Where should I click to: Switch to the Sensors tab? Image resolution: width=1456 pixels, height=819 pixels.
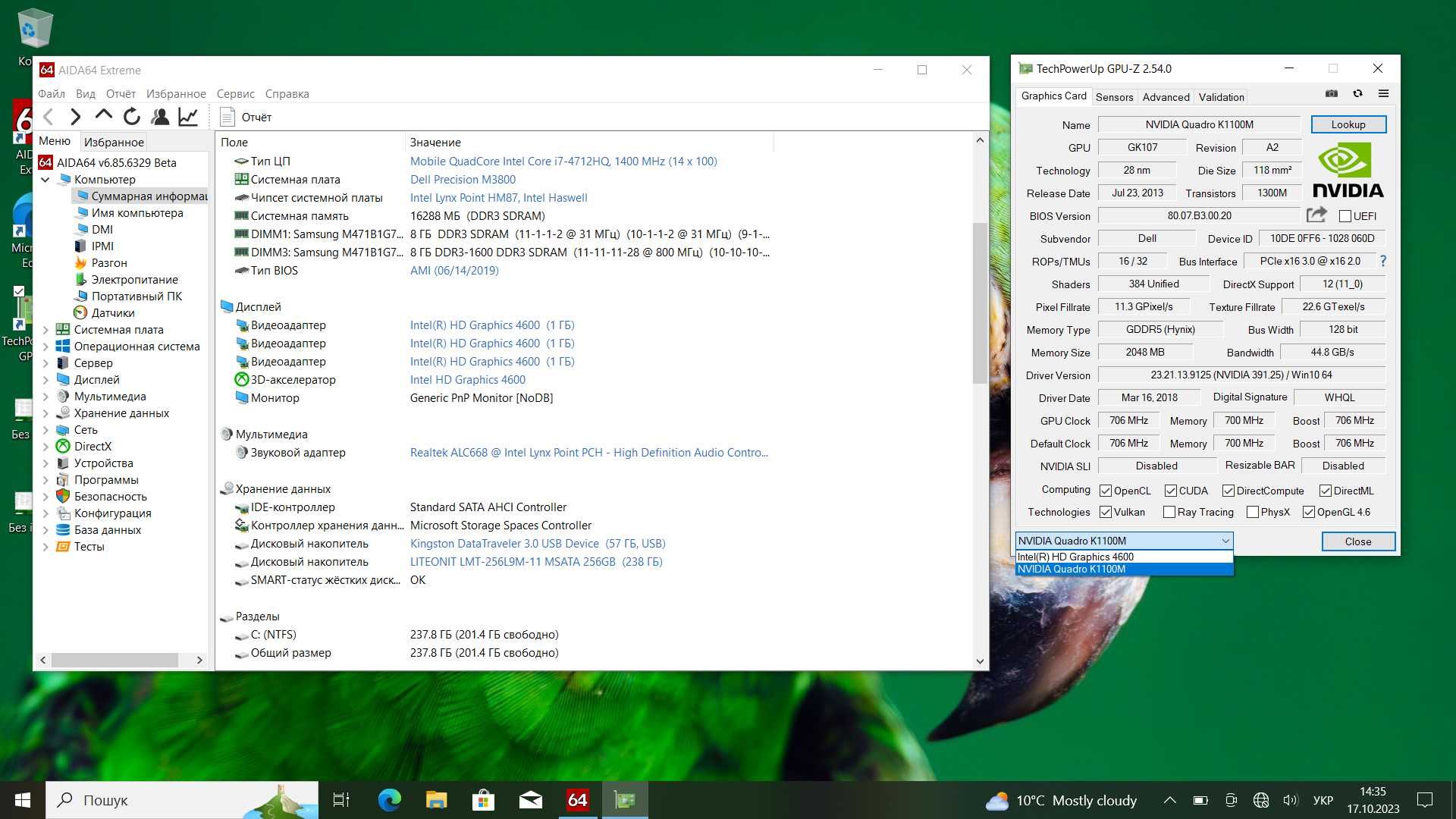click(1114, 97)
